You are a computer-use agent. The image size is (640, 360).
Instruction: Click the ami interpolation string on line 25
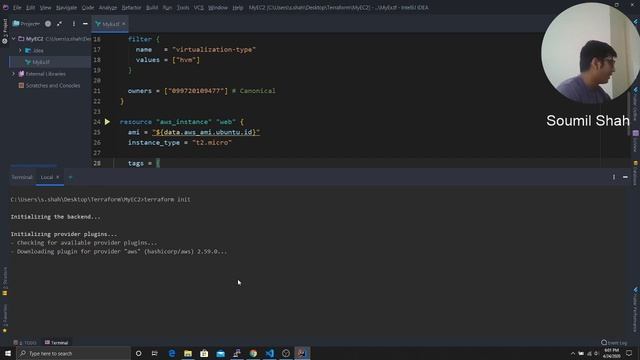click(x=206, y=132)
